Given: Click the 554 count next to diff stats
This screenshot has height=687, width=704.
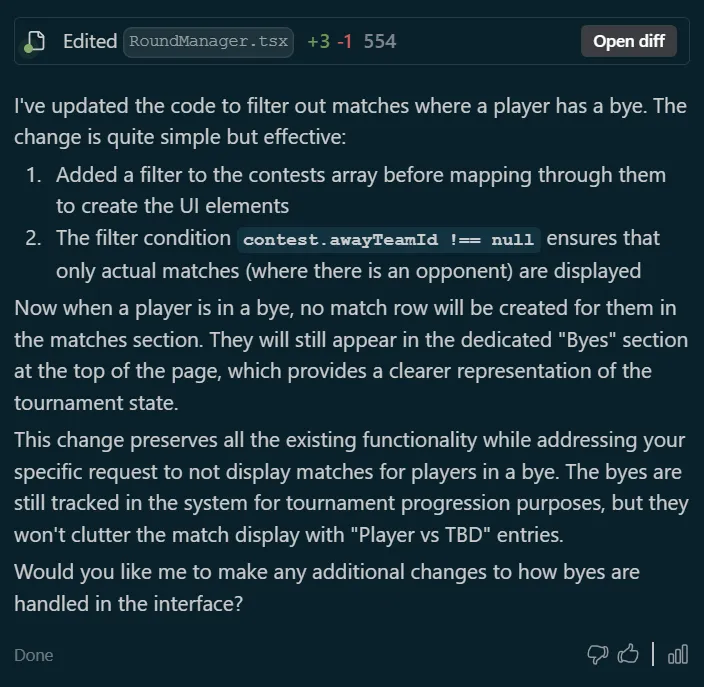Looking at the screenshot, I should tap(380, 42).
